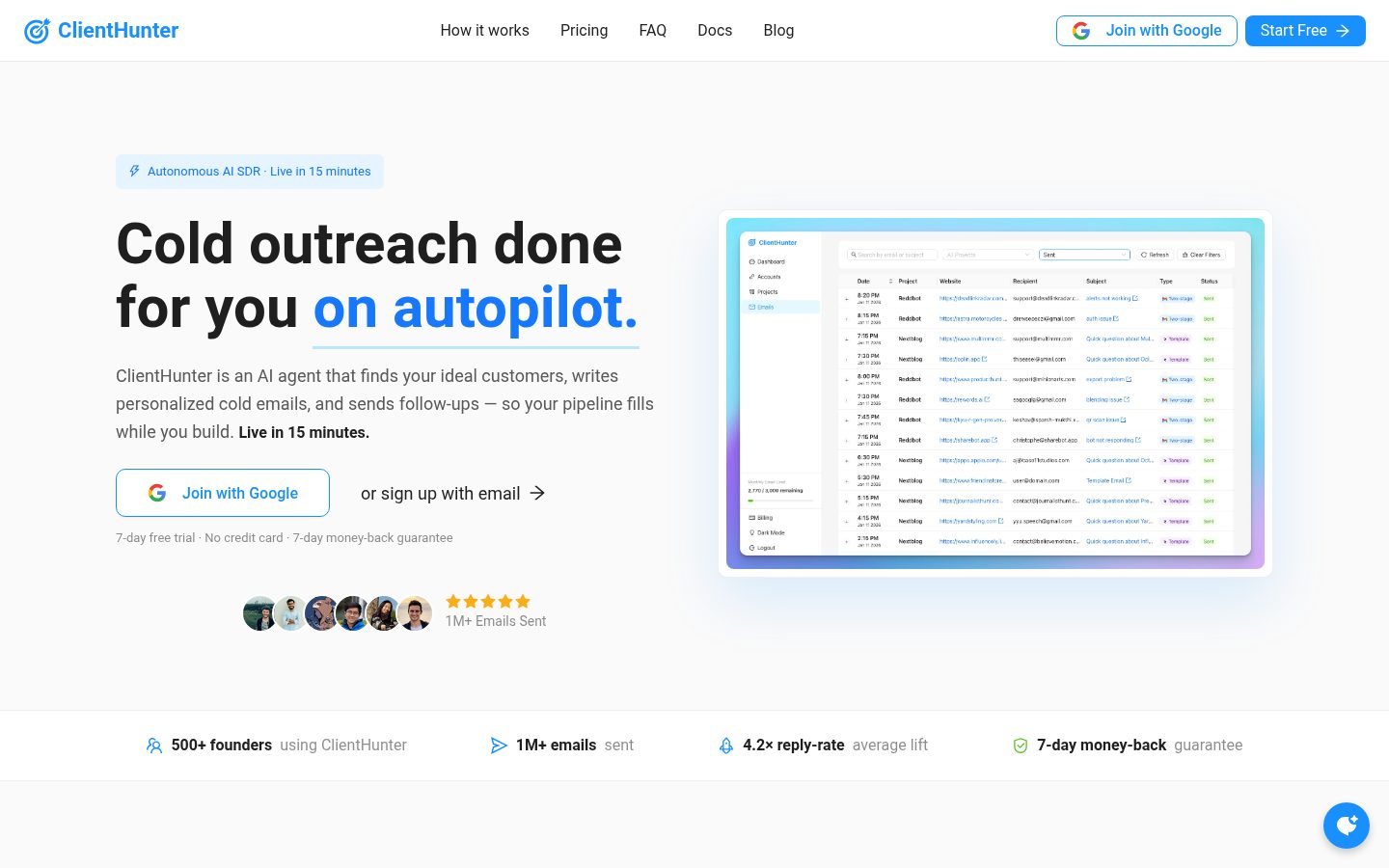Click the "7-day money-back" stat text
The image size is (1389, 868).
tap(1102, 746)
